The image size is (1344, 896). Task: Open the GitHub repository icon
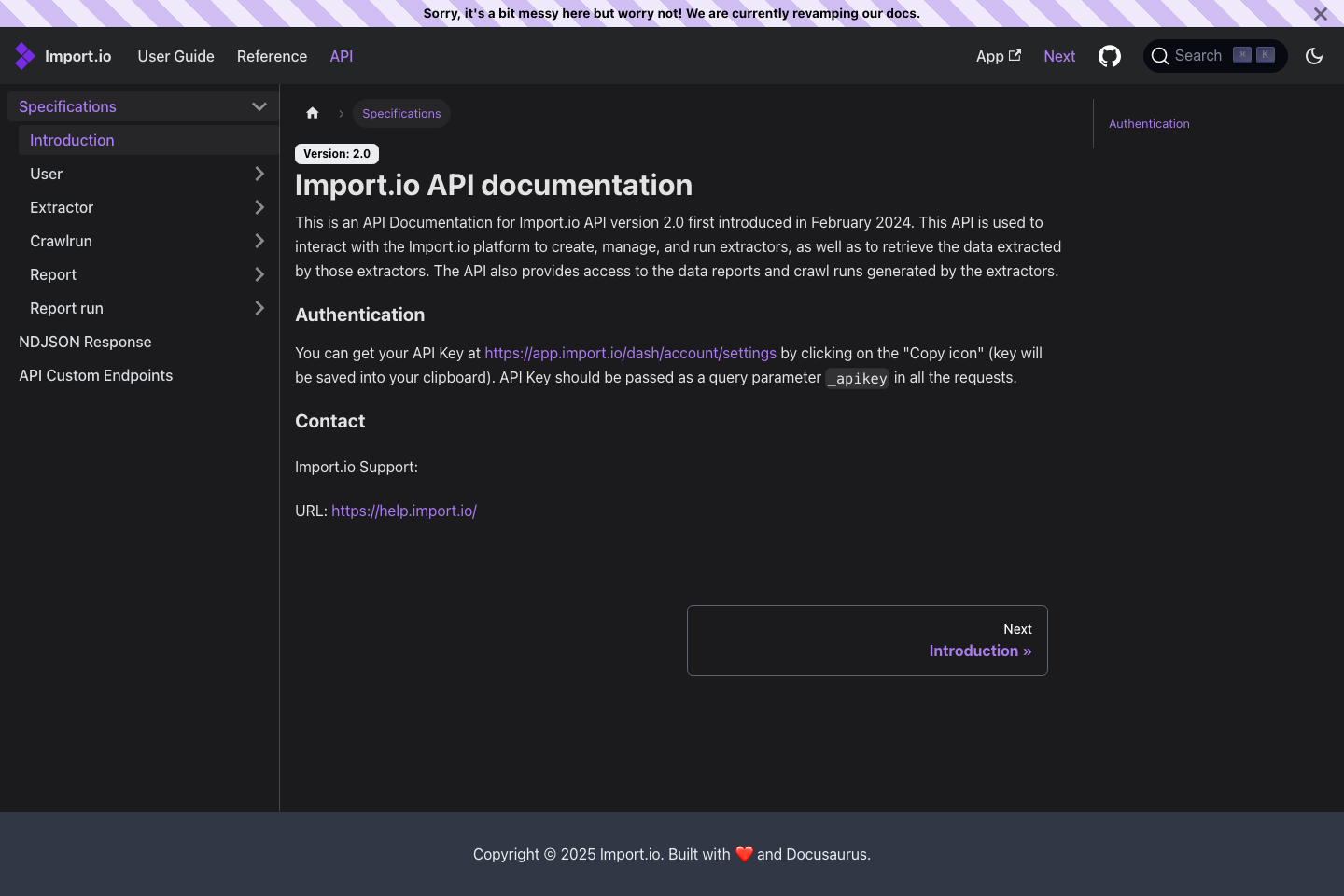pyautogui.click(x=1109, y=56)
